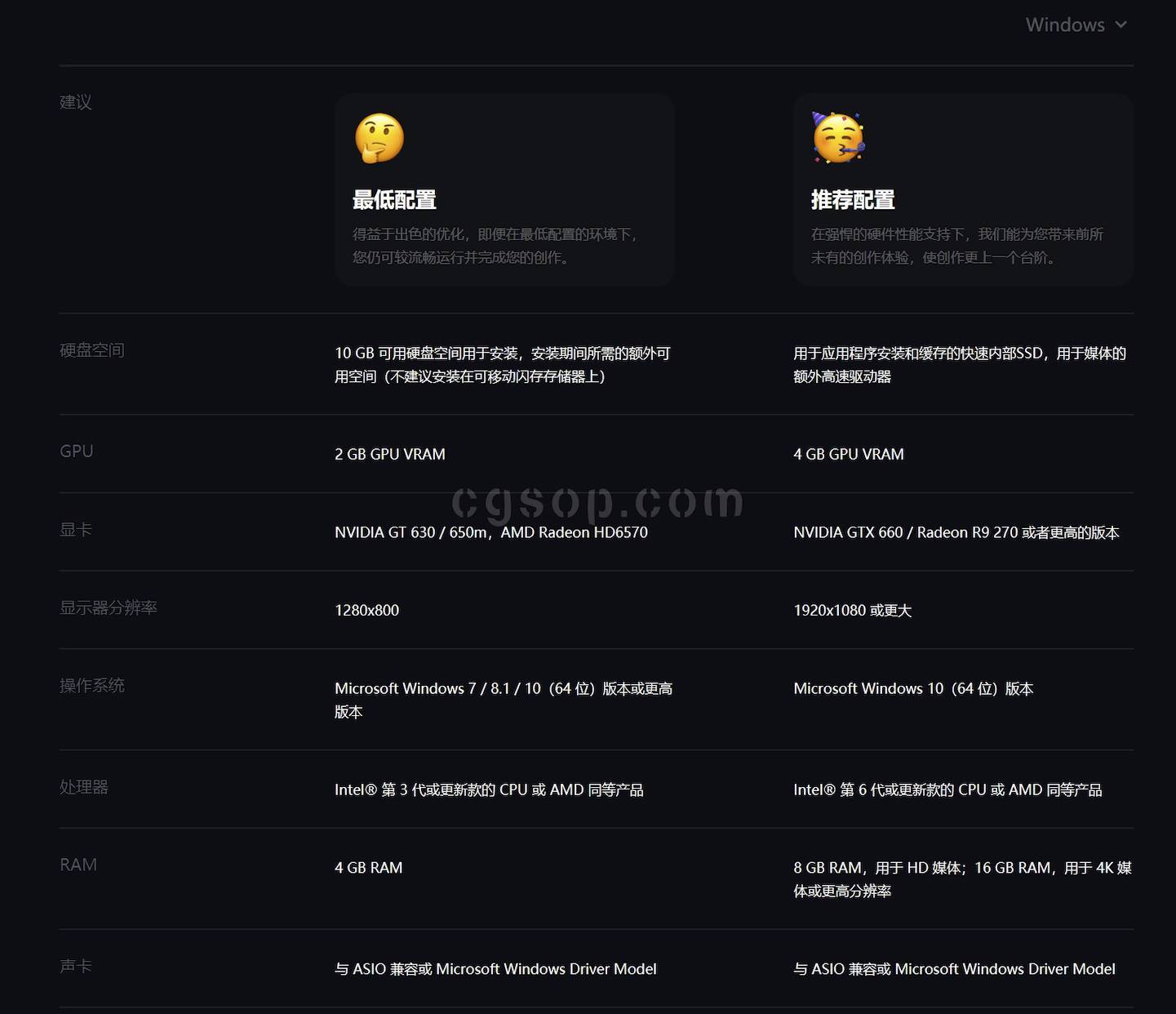
Task: Click the 4 GB RAM minimum value
Action: (x=369, y=868)
